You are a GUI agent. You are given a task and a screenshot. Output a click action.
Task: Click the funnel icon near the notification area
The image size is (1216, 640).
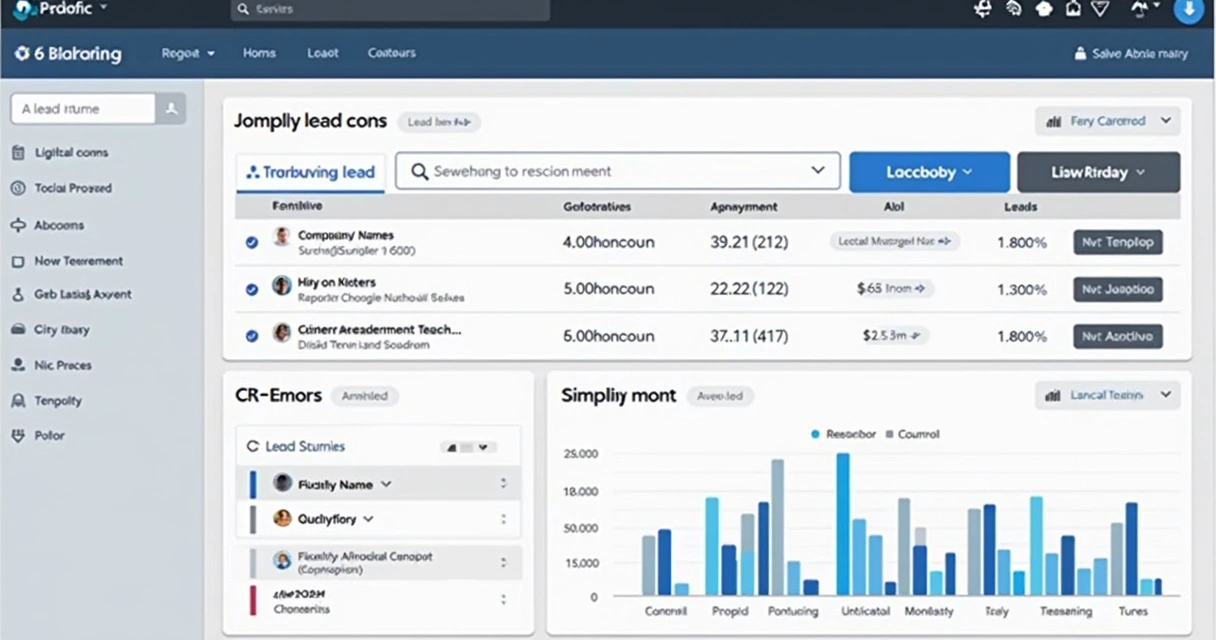point(1100,9)
